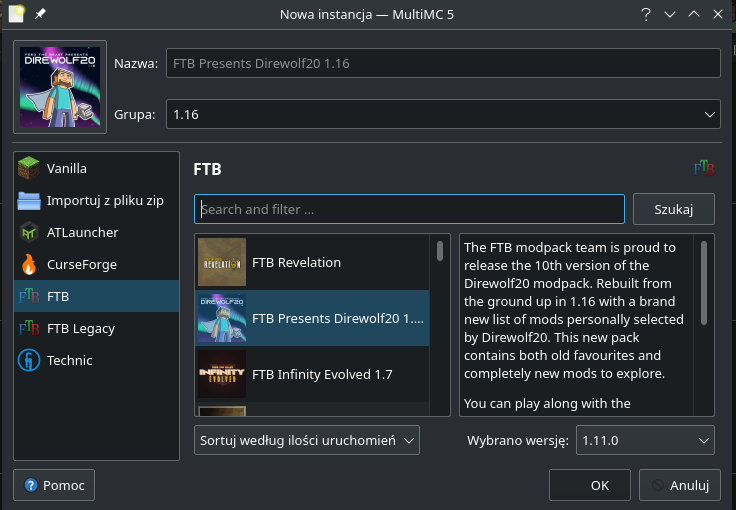The height and width of the screenshot is (510, 736).
Task: Click the FTB logo in sidebar
Action: (x=29, y=296)
